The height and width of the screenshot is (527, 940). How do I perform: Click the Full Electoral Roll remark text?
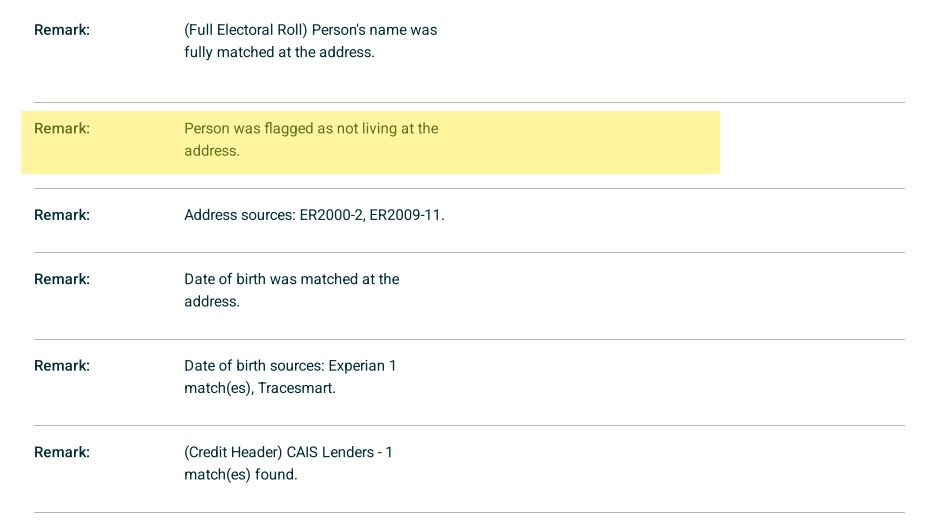(310, 41)
